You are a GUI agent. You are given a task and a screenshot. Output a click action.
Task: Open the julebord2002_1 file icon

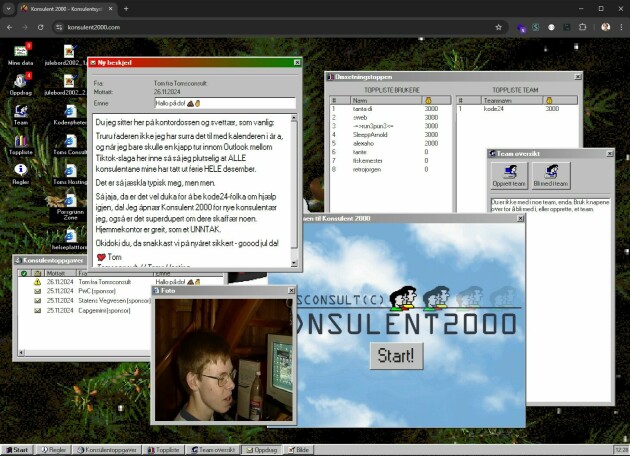pyautogui.click(x=68, y=54)
